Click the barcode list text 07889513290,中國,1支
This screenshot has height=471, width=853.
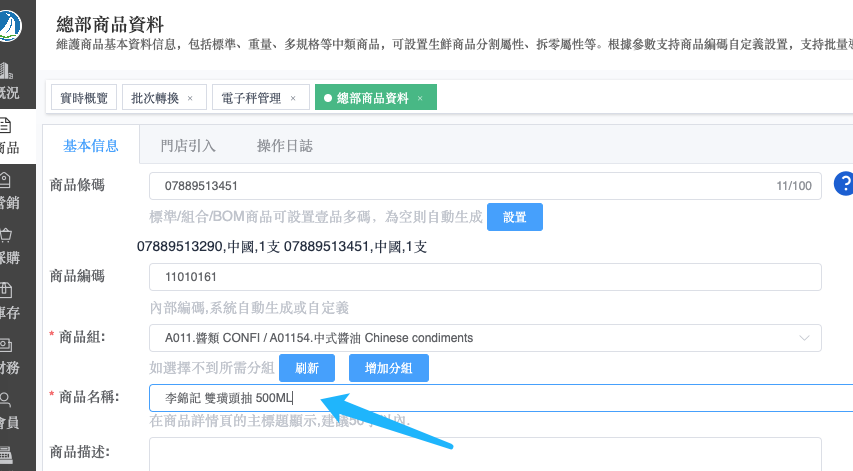(x=208, y=246)
